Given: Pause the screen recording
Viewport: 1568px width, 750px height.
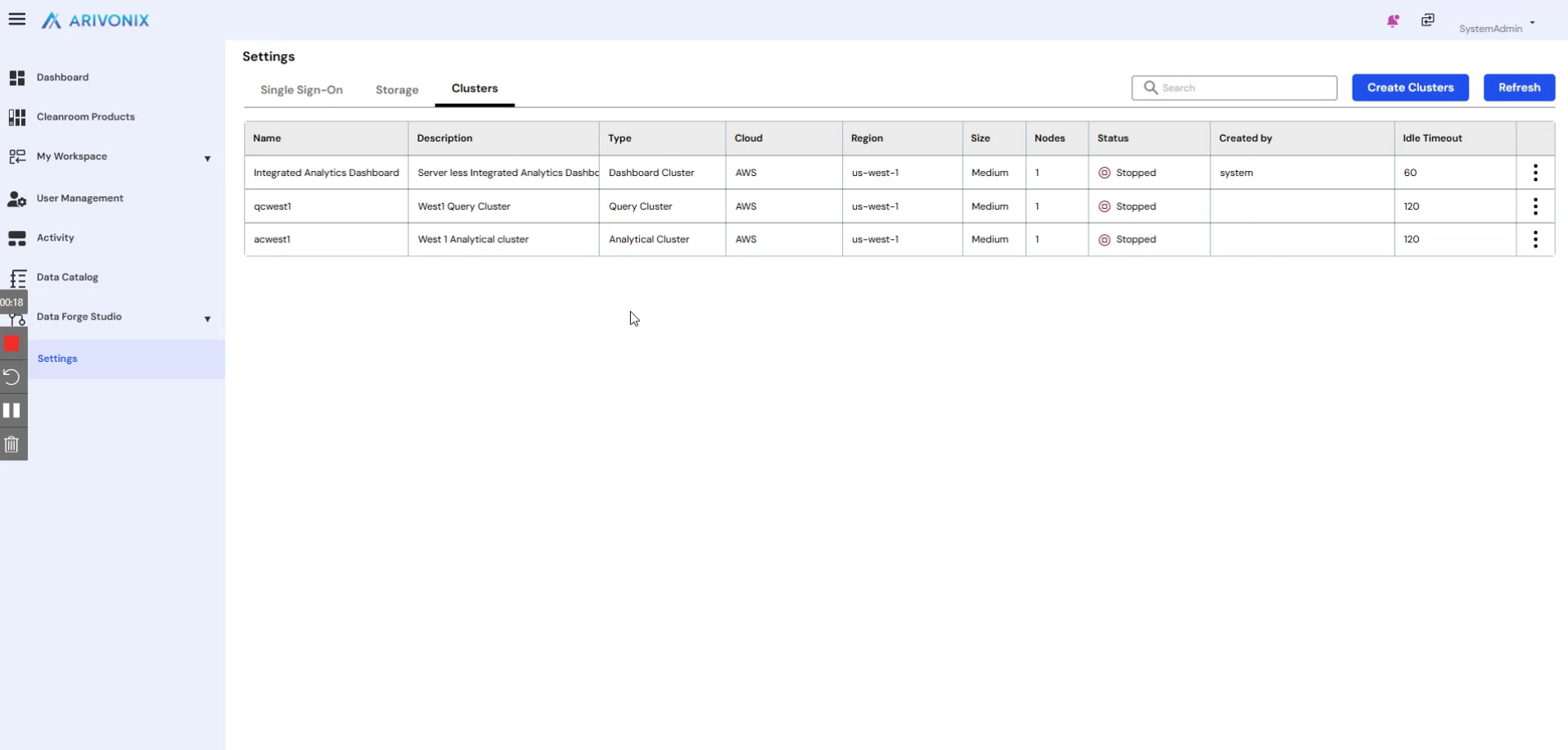Looking at the screenshot, I should [12, 410].
